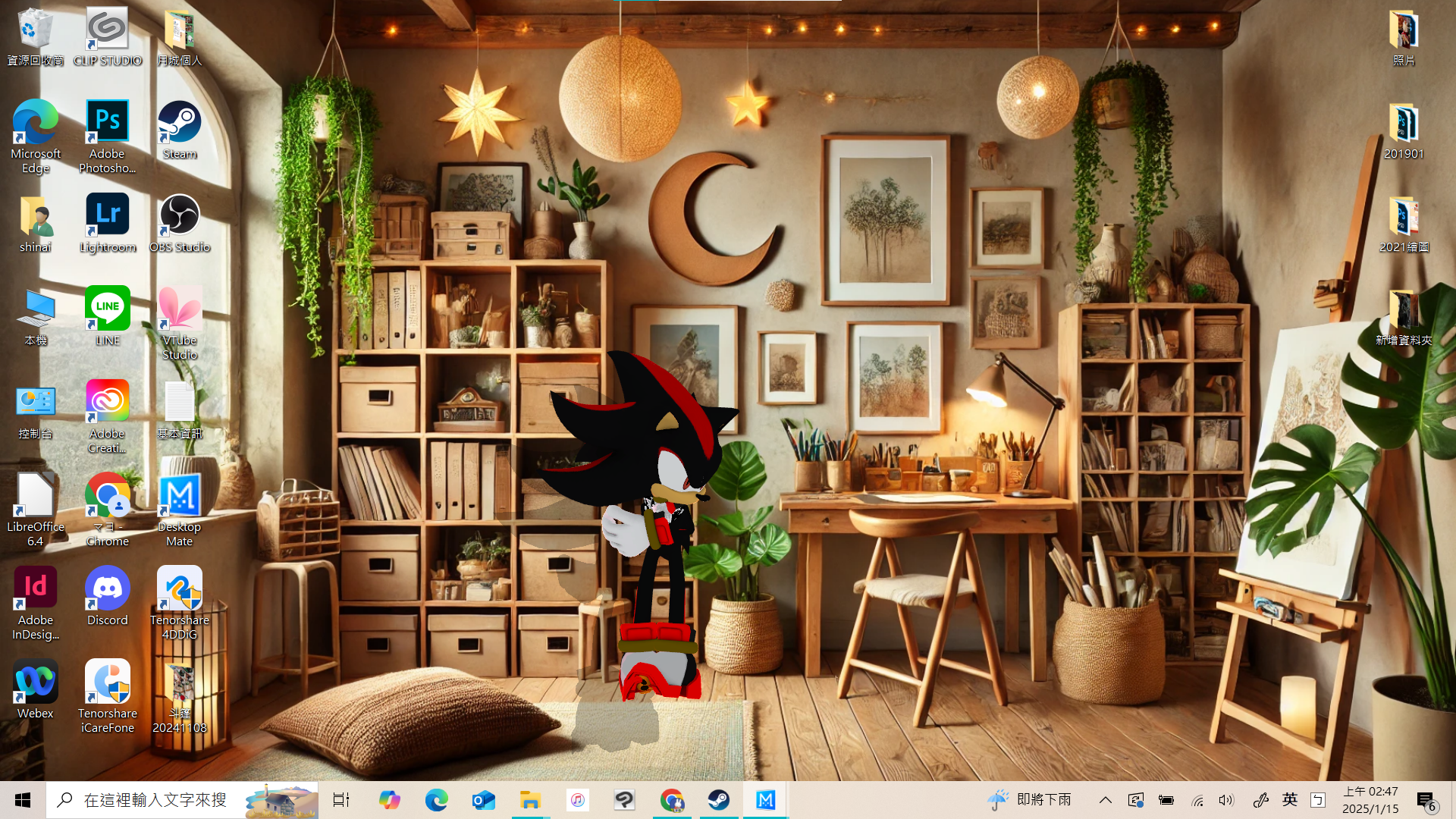Select the 基本資訊 text file
The image size is (1456, 819).
[x=180, y=409]
